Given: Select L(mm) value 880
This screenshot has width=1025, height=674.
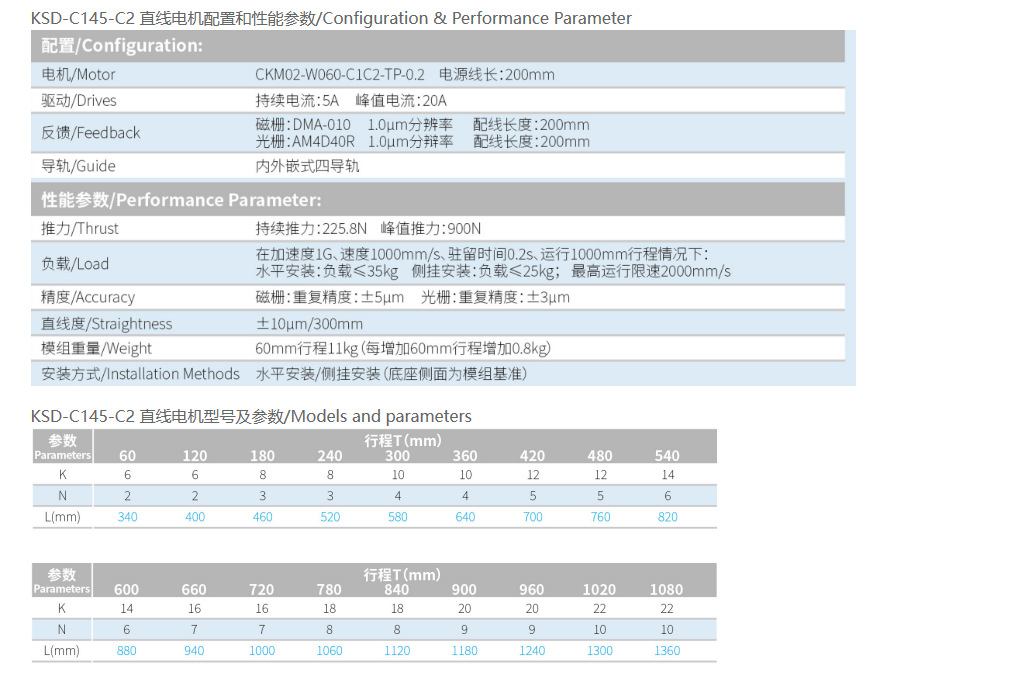Looking at the screenshot, I should 127,651.
